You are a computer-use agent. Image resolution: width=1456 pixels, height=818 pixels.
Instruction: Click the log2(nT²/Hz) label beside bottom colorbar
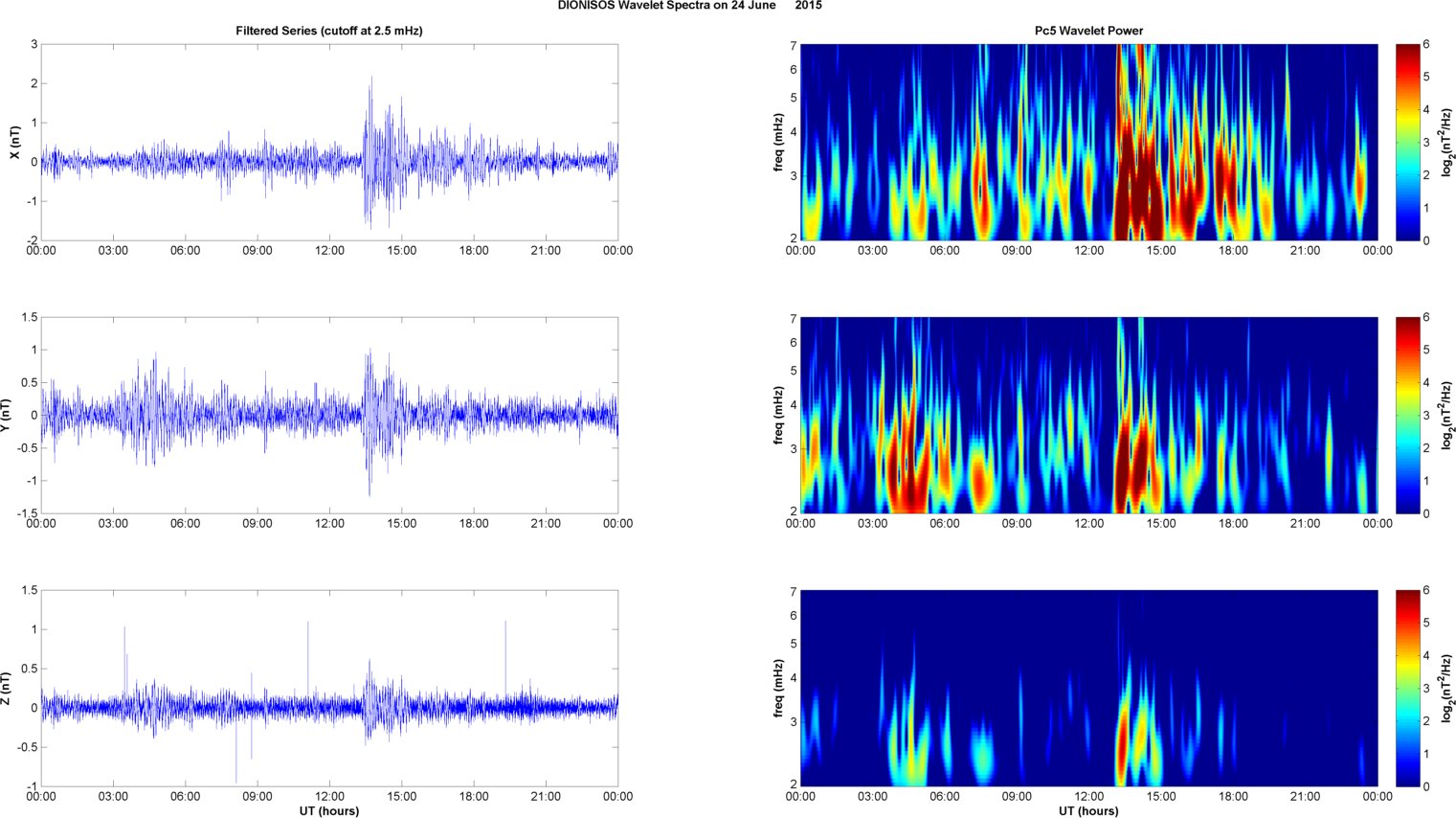[x=1446, y=689]
